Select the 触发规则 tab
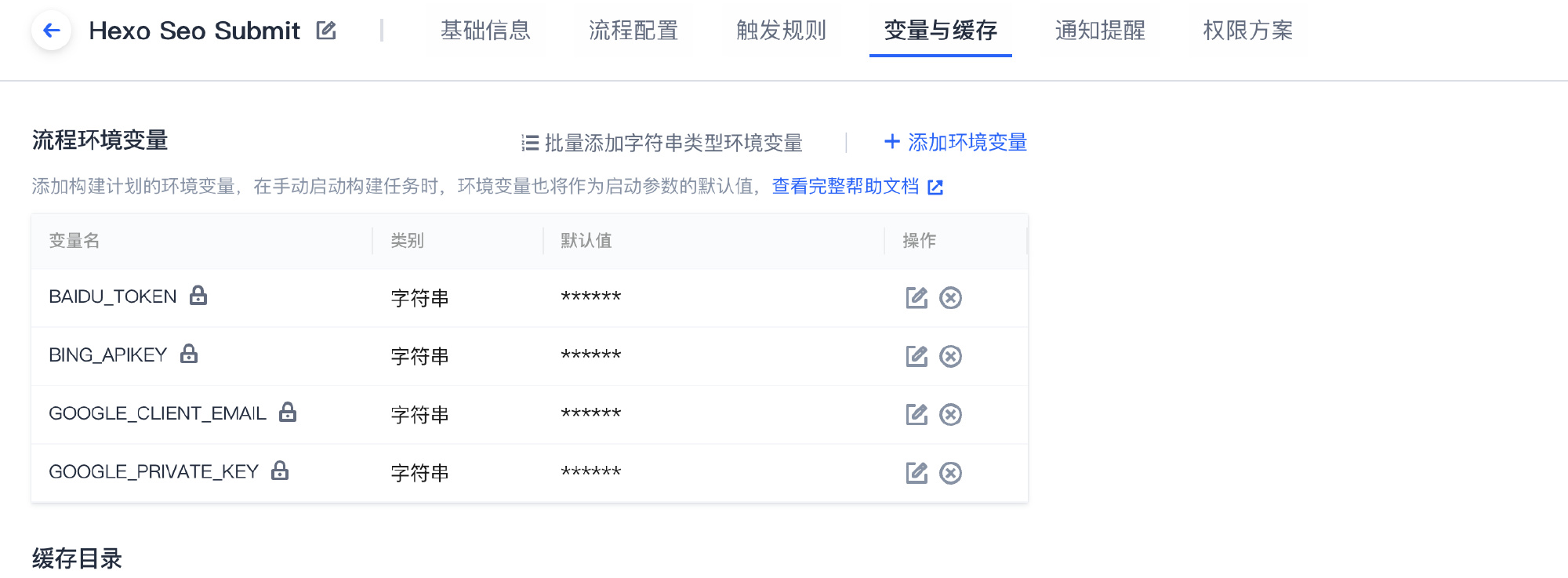 (782, 31)
